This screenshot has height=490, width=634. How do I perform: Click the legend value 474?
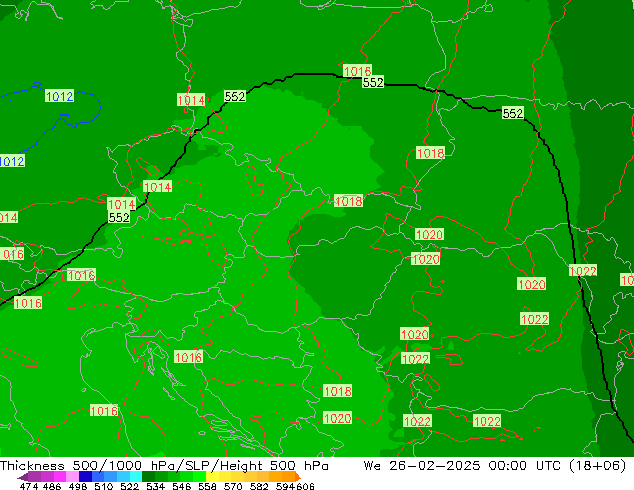coord(29,486)
